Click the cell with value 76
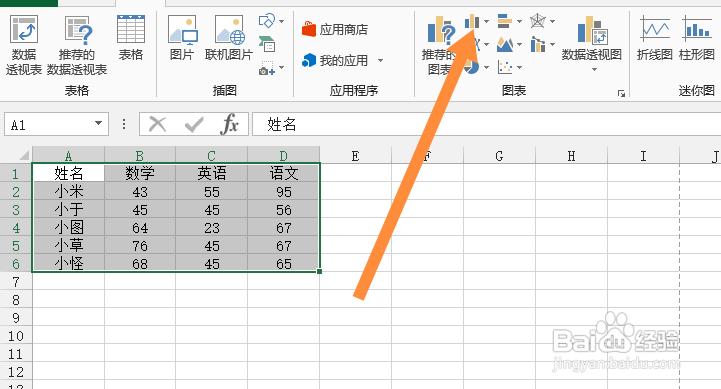721x389 pixels. pos(140,245)
